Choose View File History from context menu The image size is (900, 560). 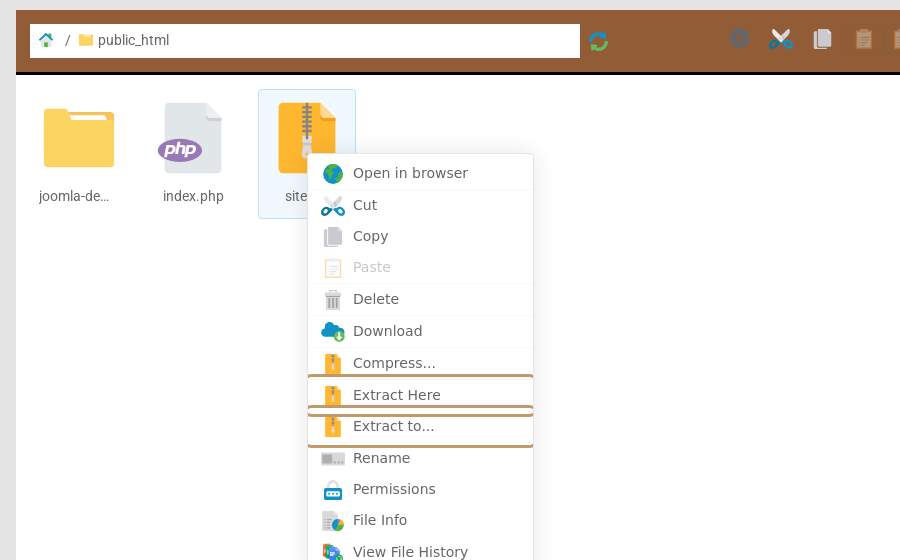(420, 551)
